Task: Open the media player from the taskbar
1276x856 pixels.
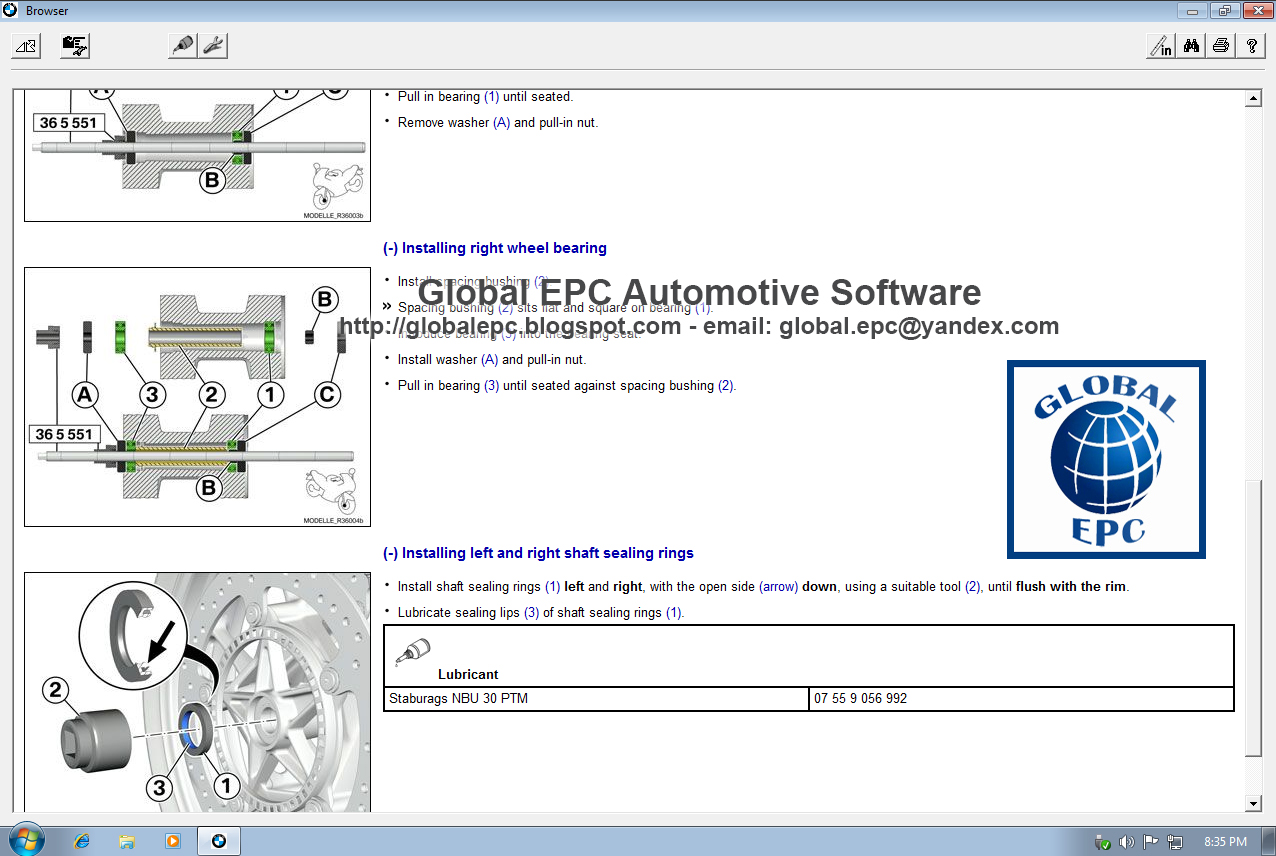Action: [x=172, y=840]
